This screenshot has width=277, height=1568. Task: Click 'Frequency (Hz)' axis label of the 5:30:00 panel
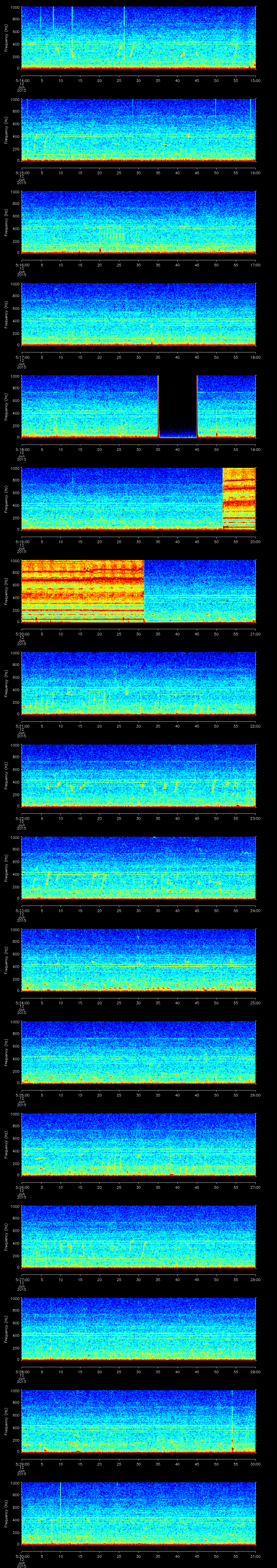point(6,1514)
